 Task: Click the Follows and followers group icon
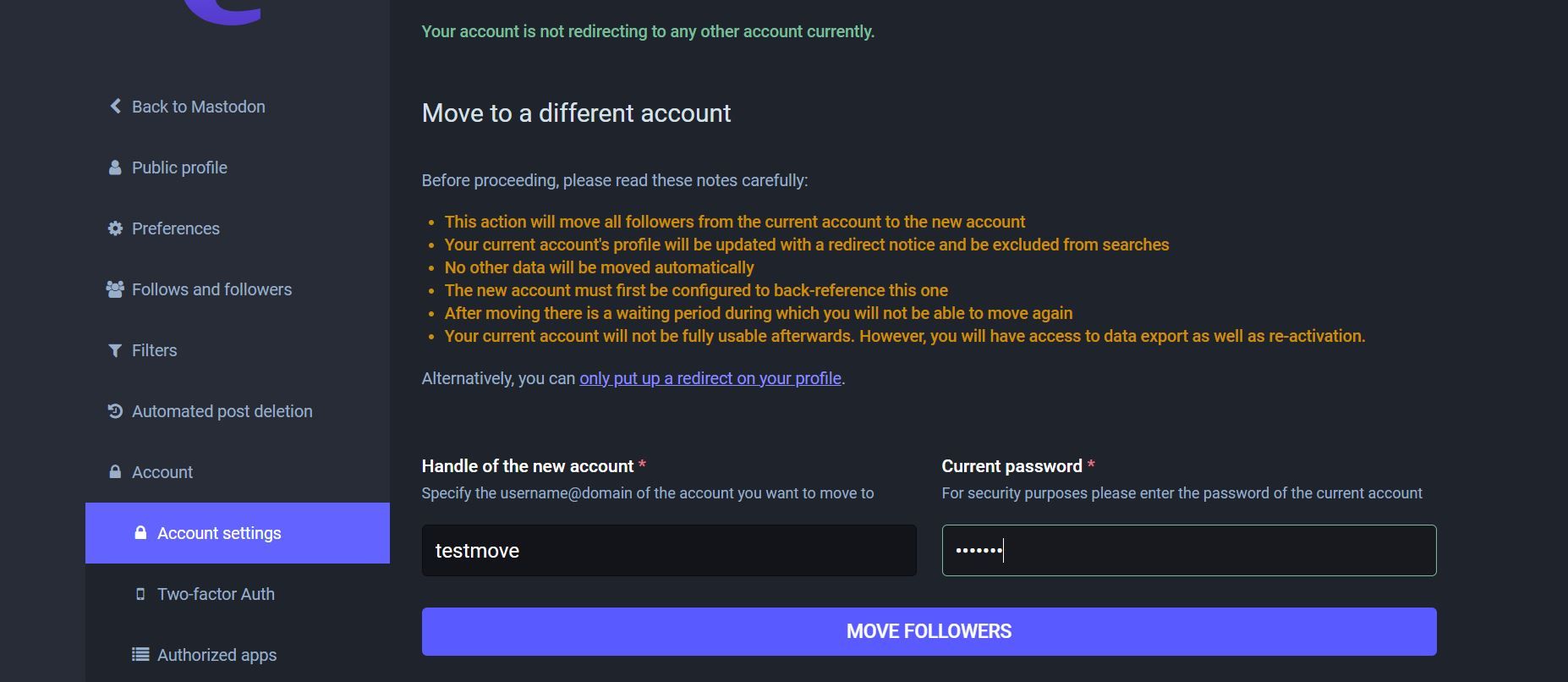(x=115, y=289)
